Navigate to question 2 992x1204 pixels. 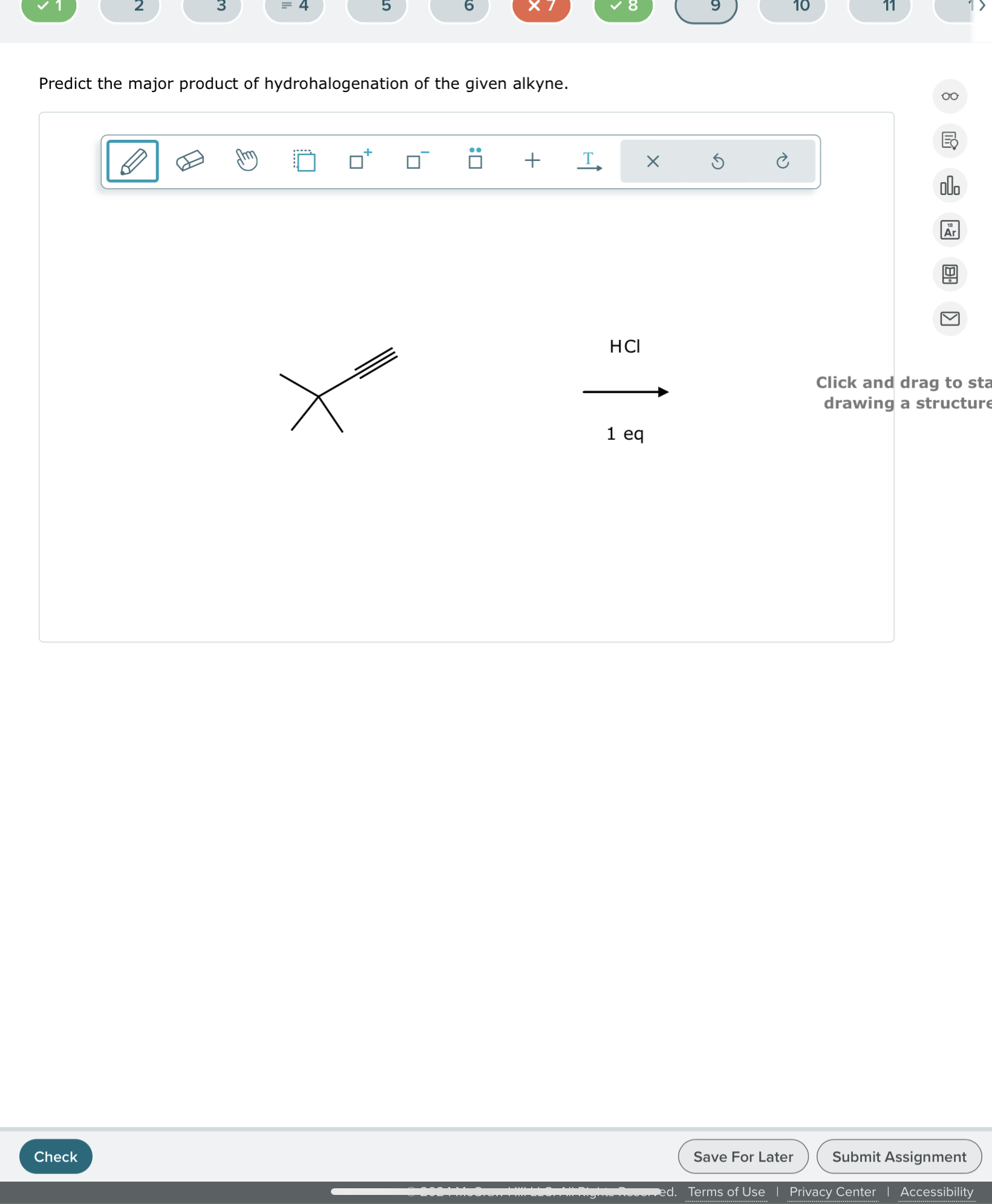click(x=129, y=6)
